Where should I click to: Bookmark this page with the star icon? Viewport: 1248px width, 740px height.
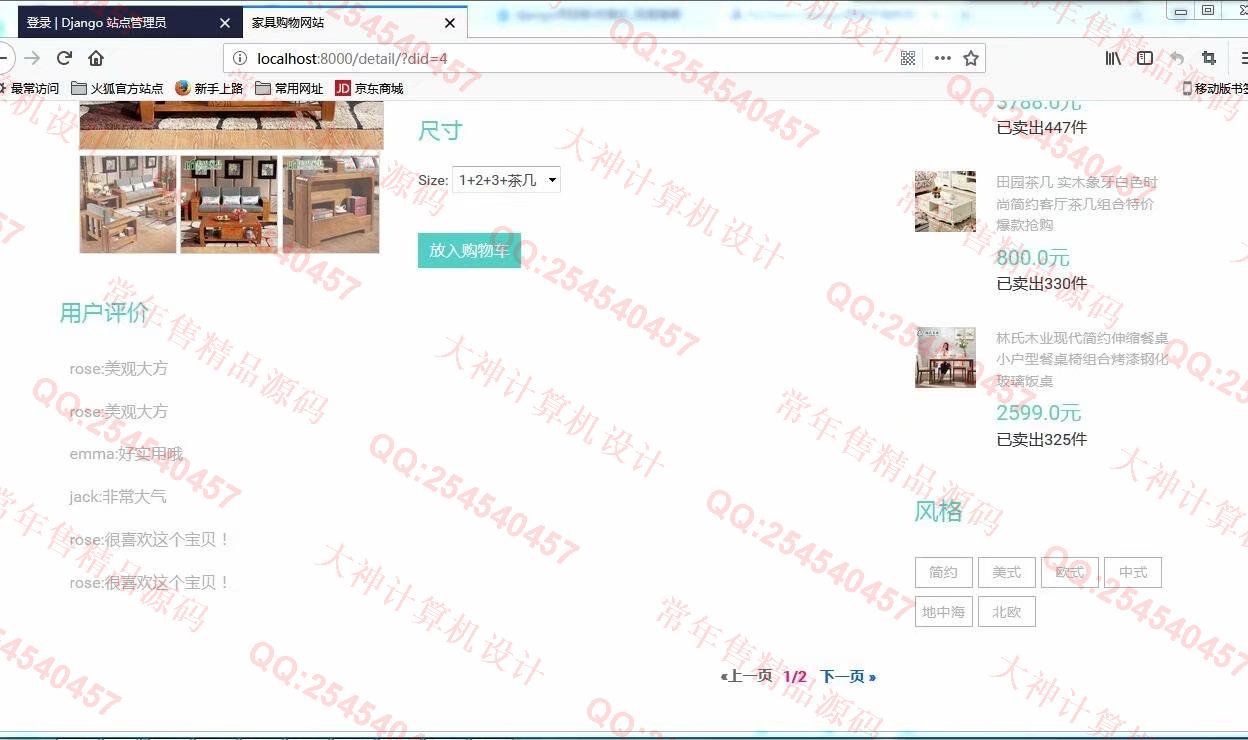pos(970,58)
